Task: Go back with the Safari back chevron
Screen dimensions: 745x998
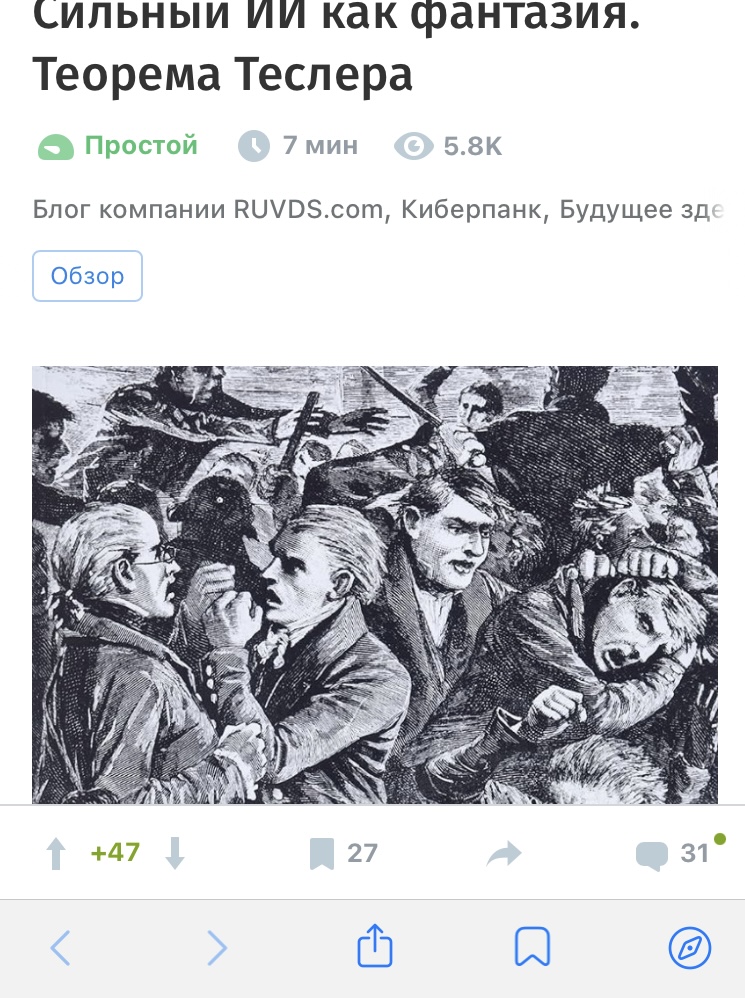Action: (x=60, y=948)
